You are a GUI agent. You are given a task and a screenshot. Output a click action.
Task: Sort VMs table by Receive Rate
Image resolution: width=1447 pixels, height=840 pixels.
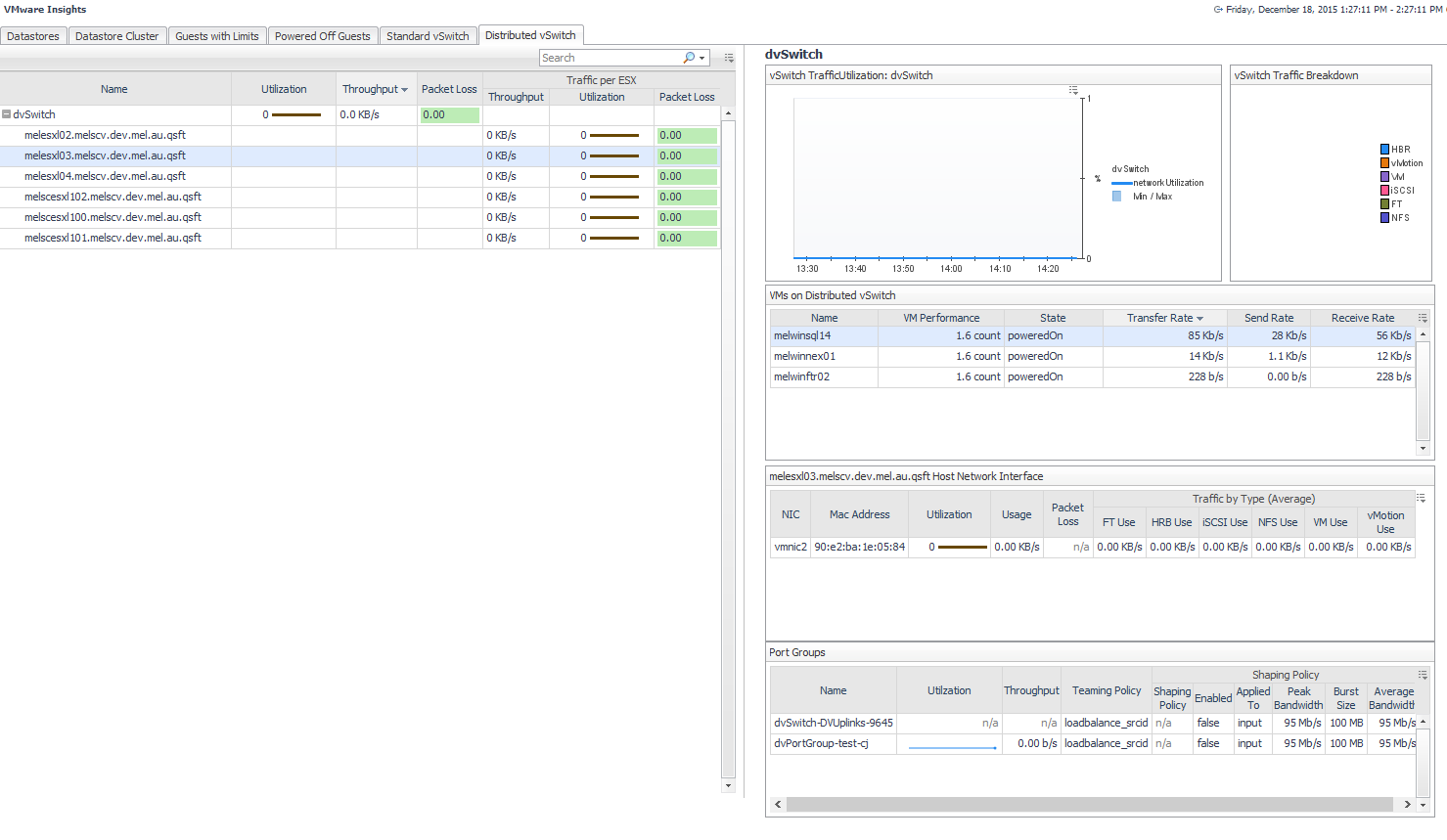pyautogui.click(x=1363, y=318)
